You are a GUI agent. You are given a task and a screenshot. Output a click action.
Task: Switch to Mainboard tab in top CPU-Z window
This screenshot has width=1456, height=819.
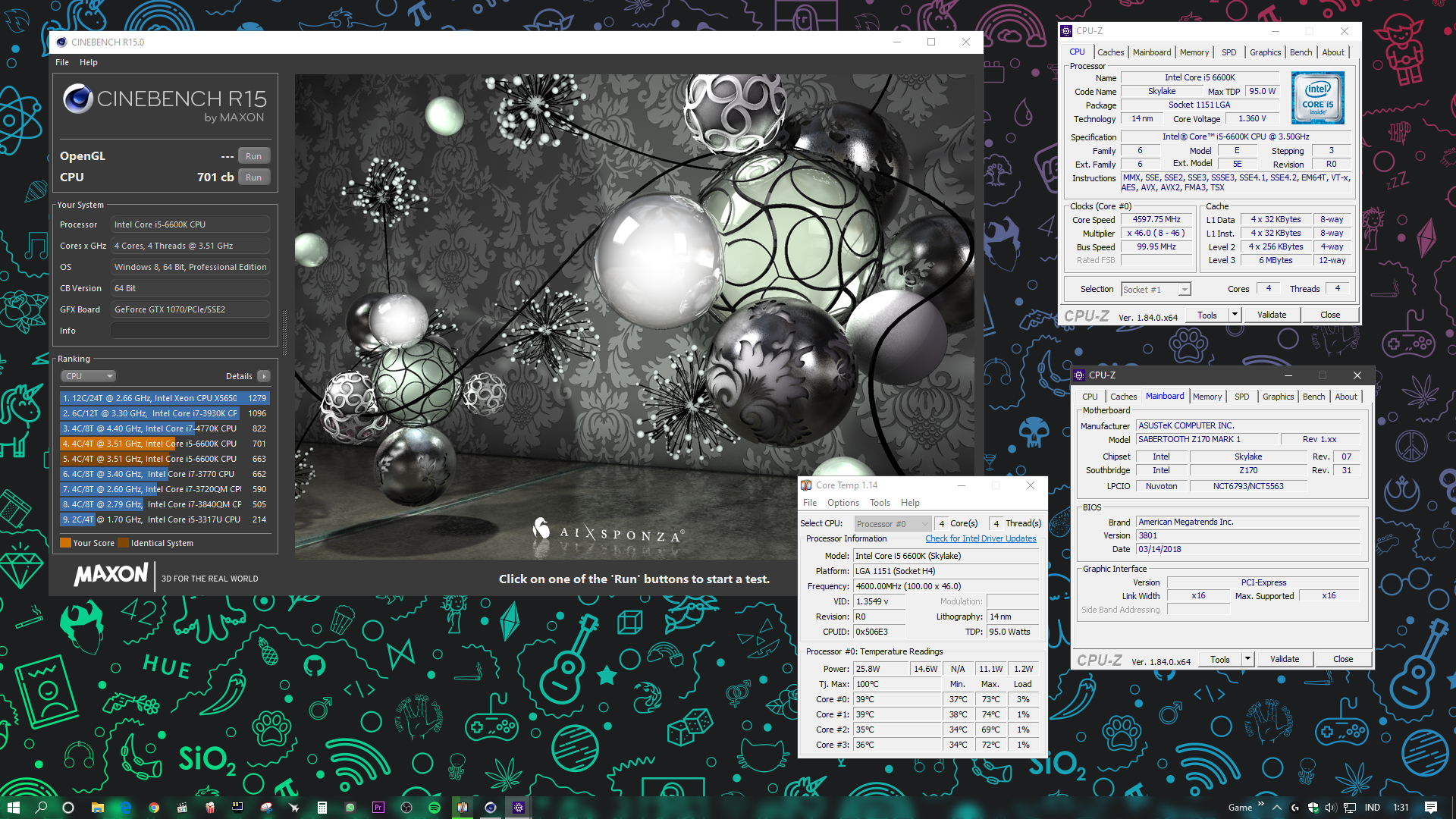1151,52
